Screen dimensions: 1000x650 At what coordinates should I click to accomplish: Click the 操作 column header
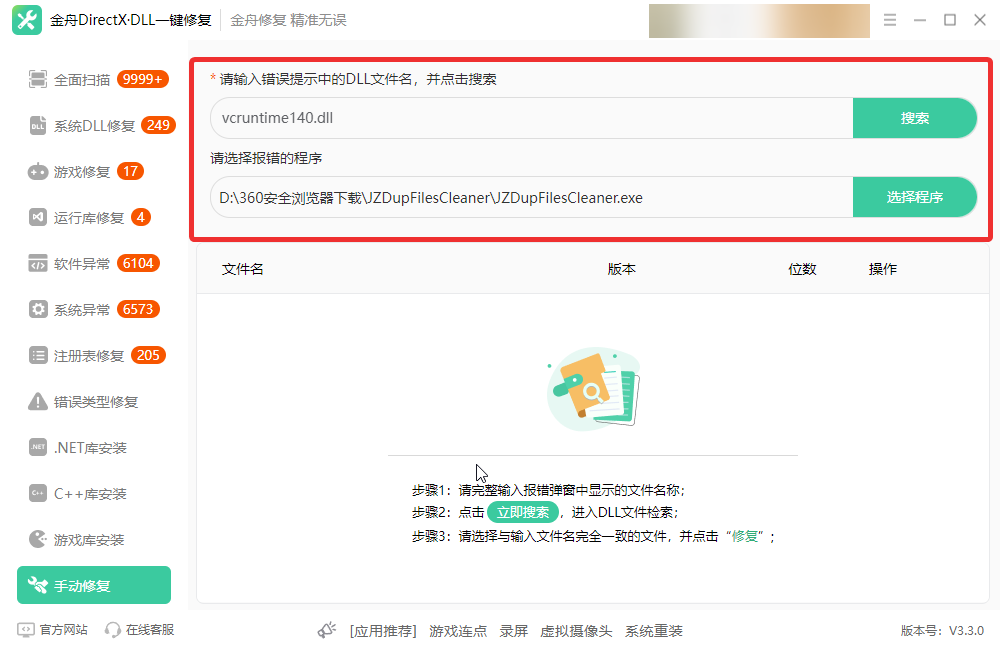click(883, 269)
